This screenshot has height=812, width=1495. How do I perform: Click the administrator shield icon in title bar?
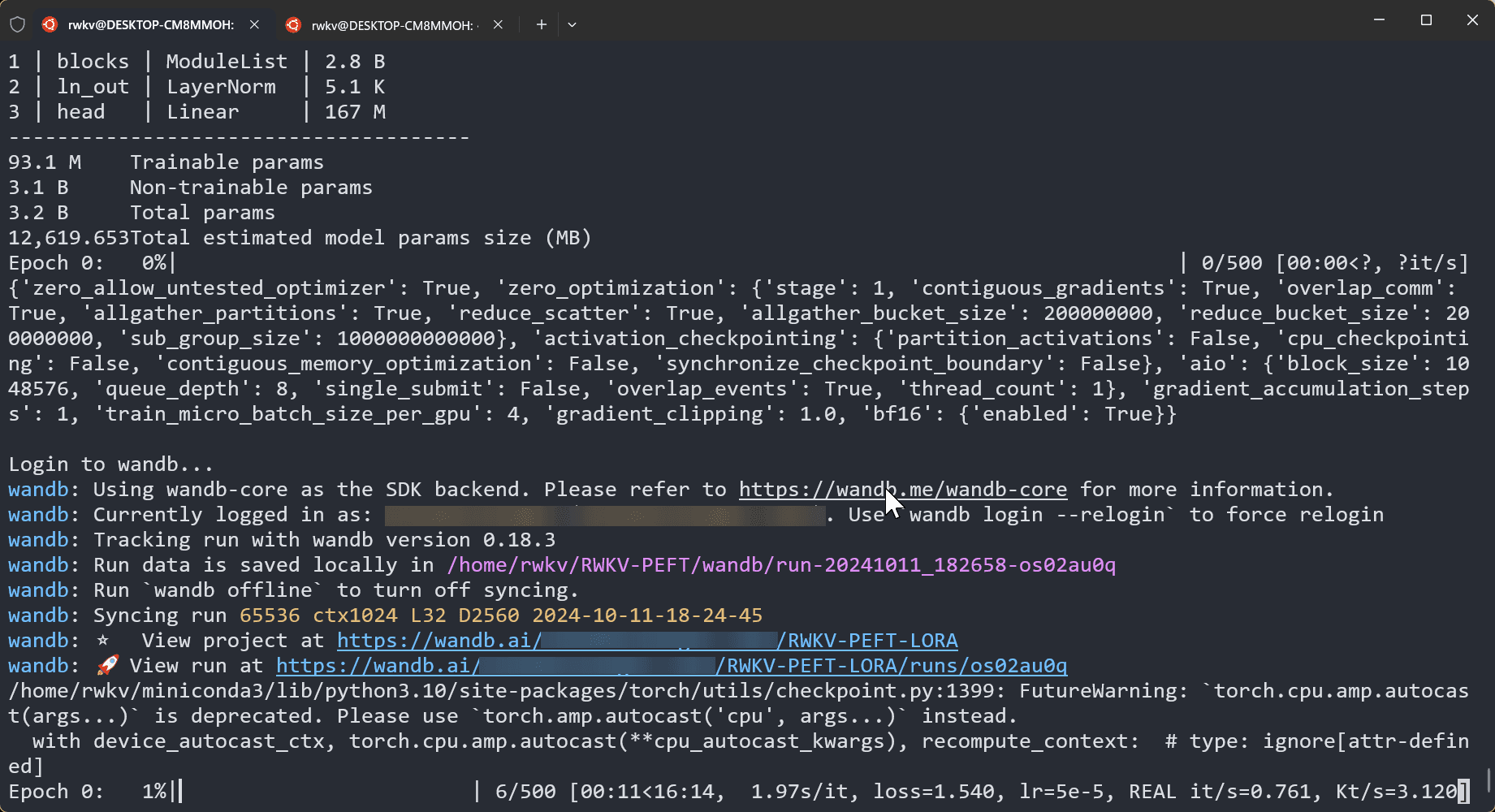click(17, 24)
